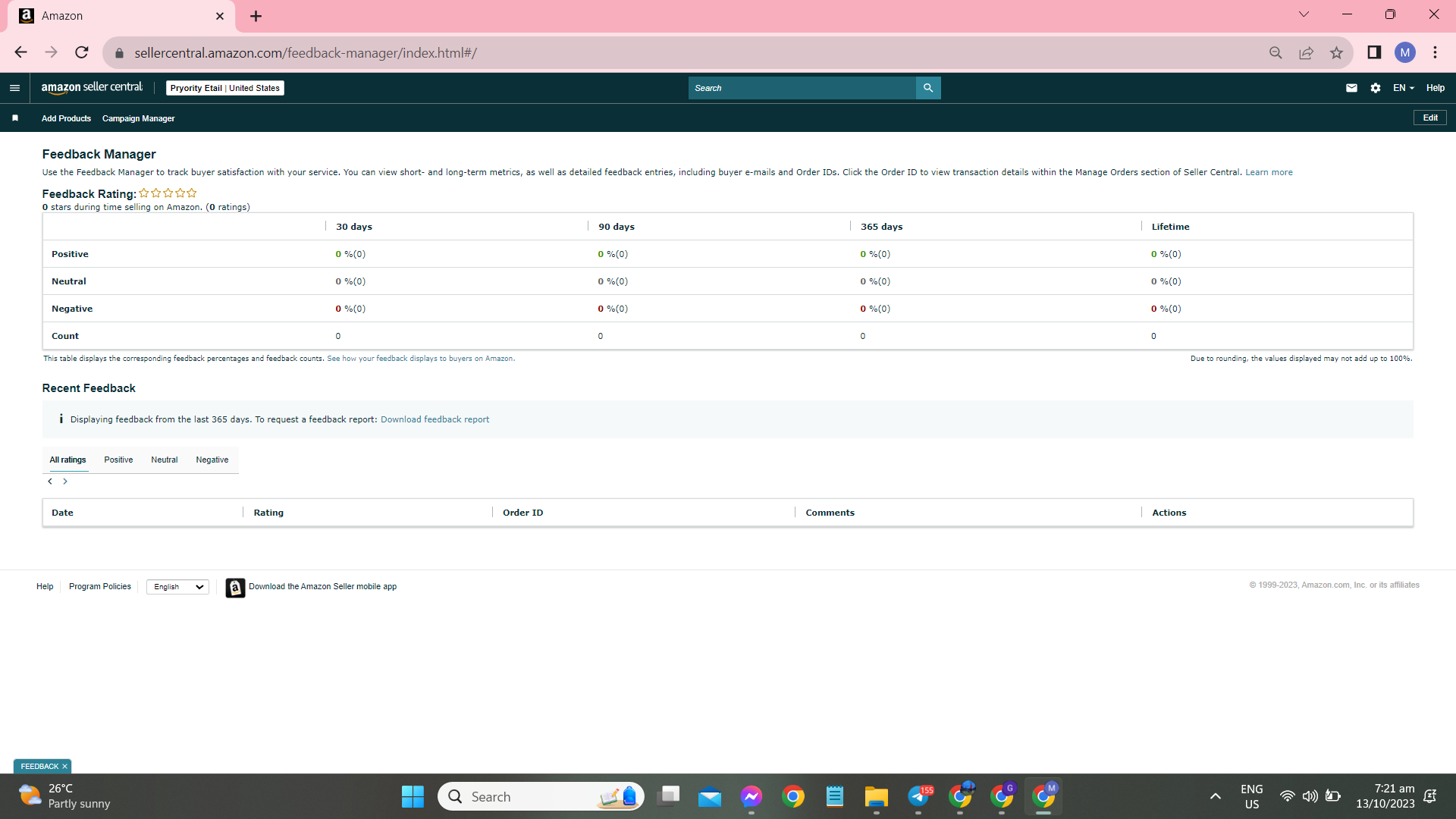
Task: Follow the Learn more link
Action: [1269, 172]
